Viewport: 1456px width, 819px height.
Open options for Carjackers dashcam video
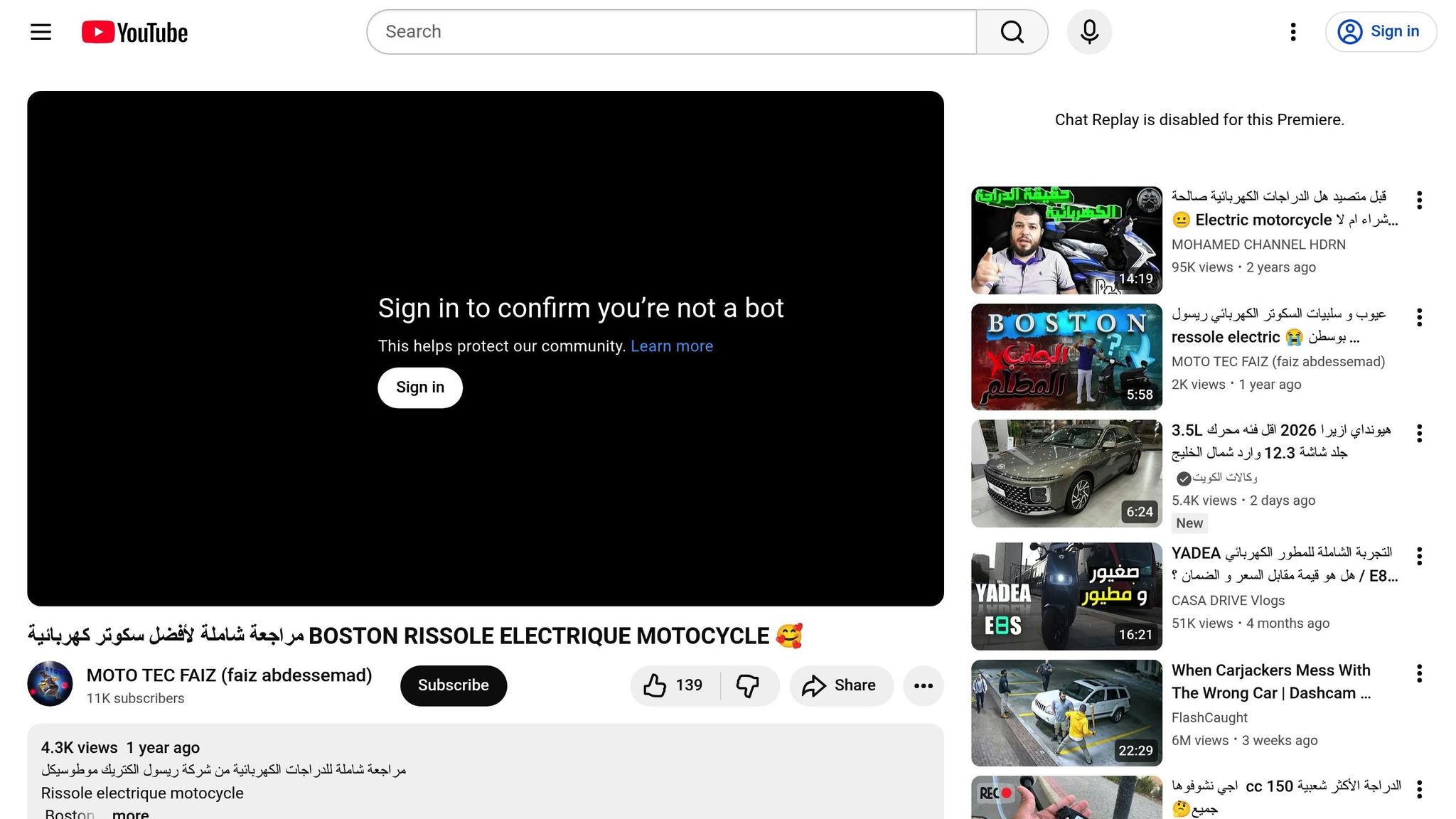1419,673
